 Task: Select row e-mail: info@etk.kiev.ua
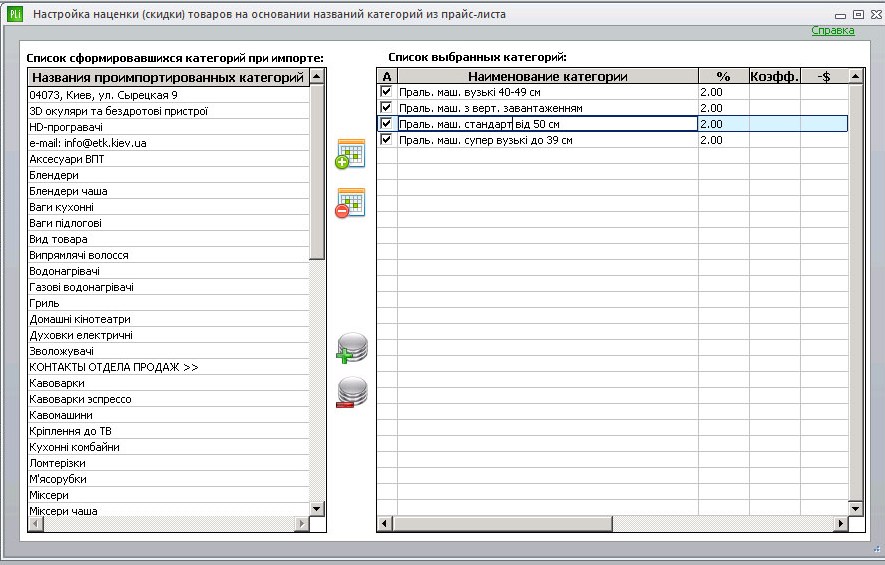coord(168,143)
